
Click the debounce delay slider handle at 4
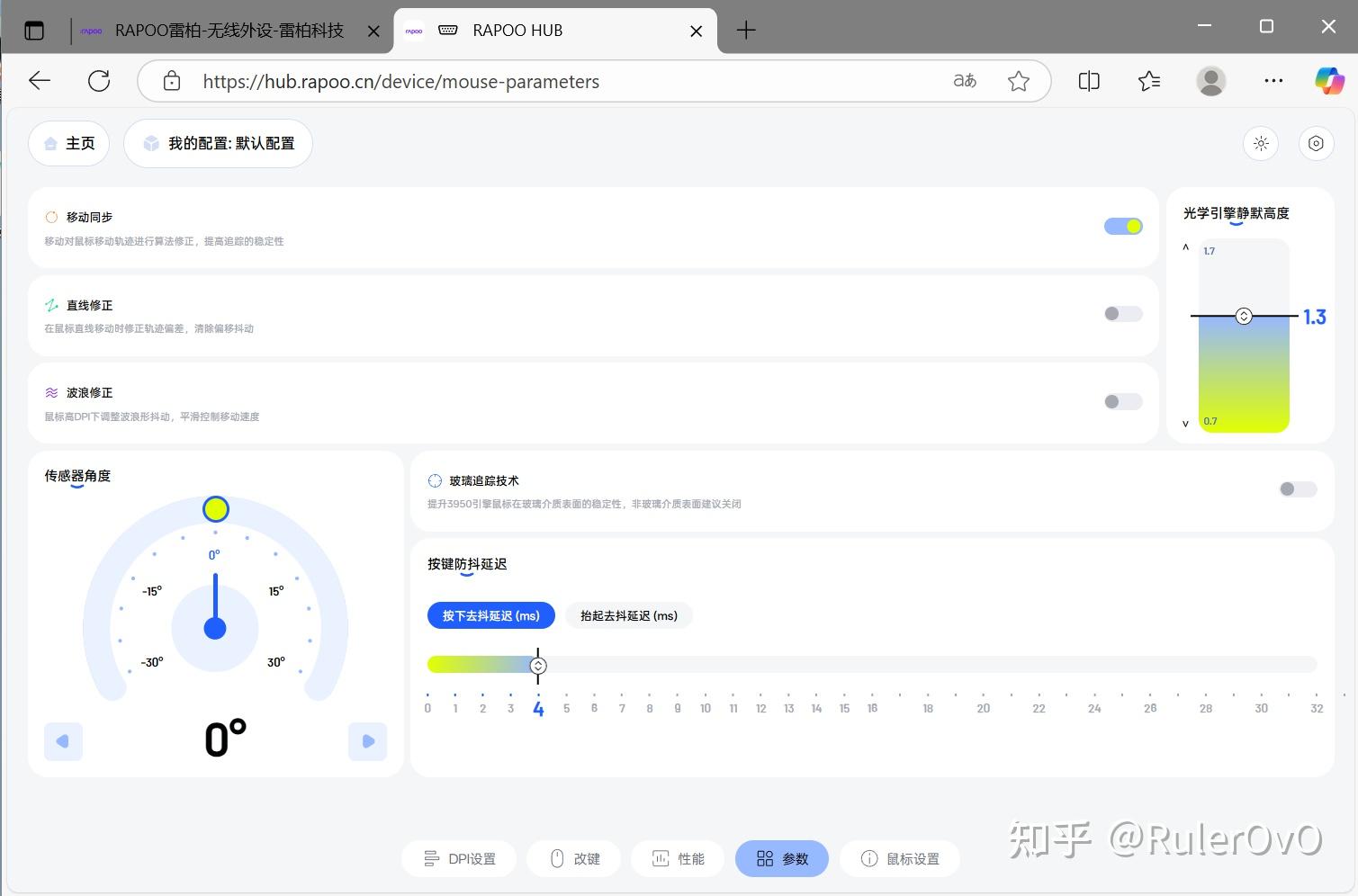tap(538, 666)
